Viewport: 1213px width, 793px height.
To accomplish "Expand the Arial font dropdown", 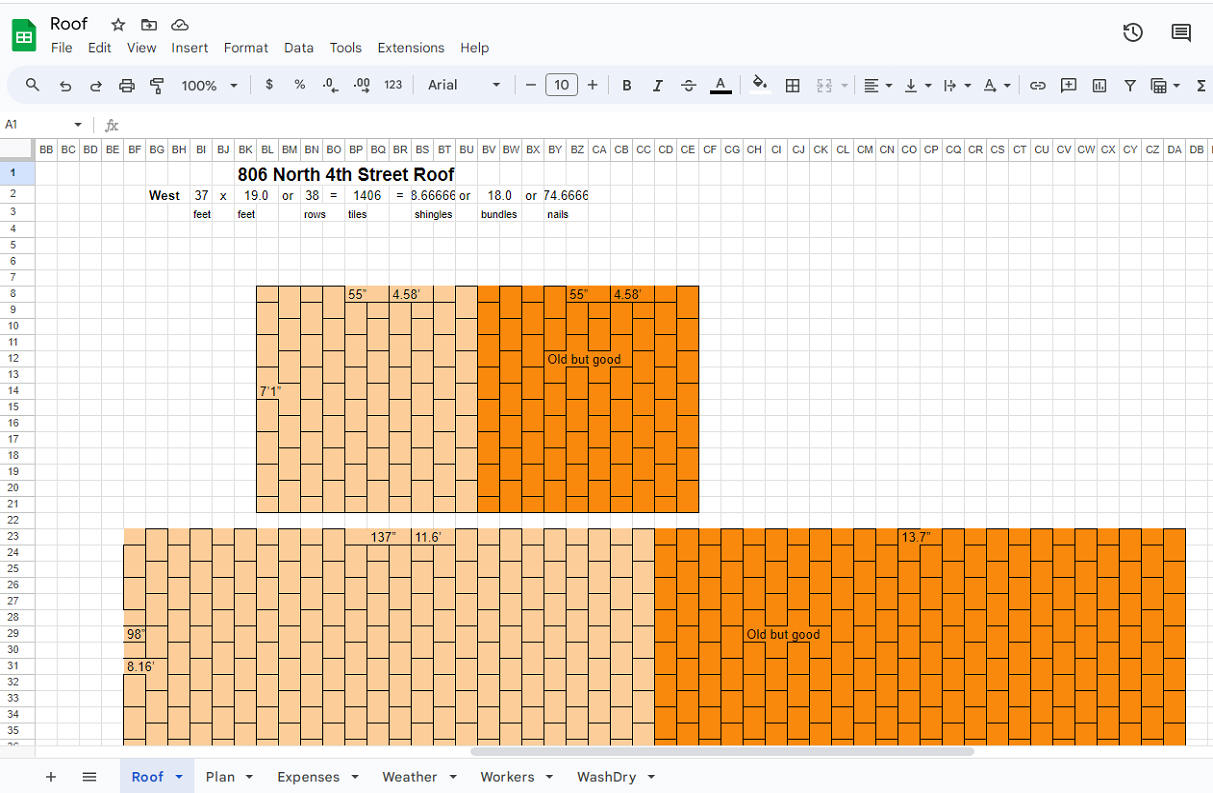I will coord(464,86).
